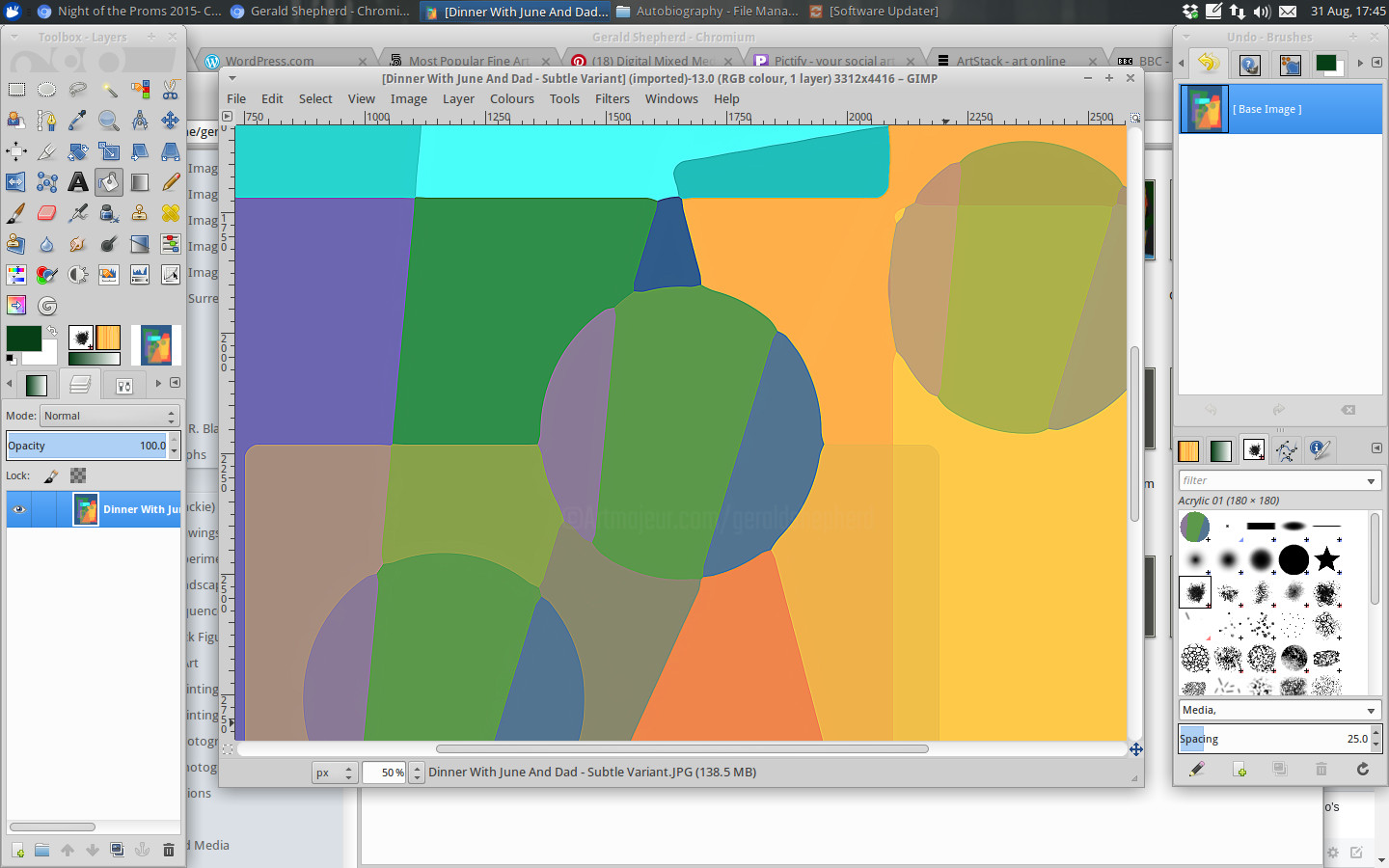This screenshot has height=868, width=1389.
Task: Expand the px unit dropdown
Action: (335, 773)
